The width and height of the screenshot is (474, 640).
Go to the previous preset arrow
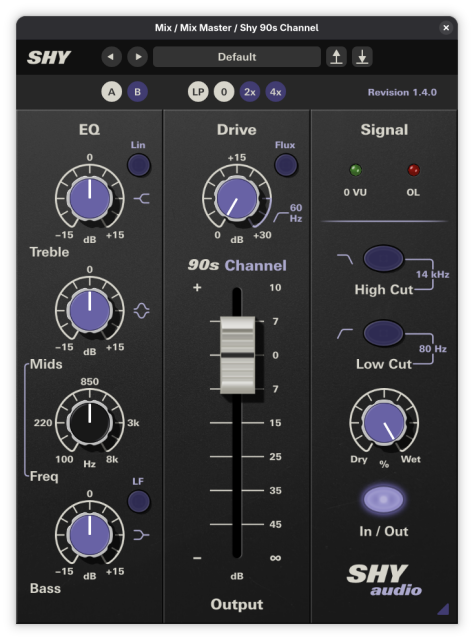(x=111, y=57)
